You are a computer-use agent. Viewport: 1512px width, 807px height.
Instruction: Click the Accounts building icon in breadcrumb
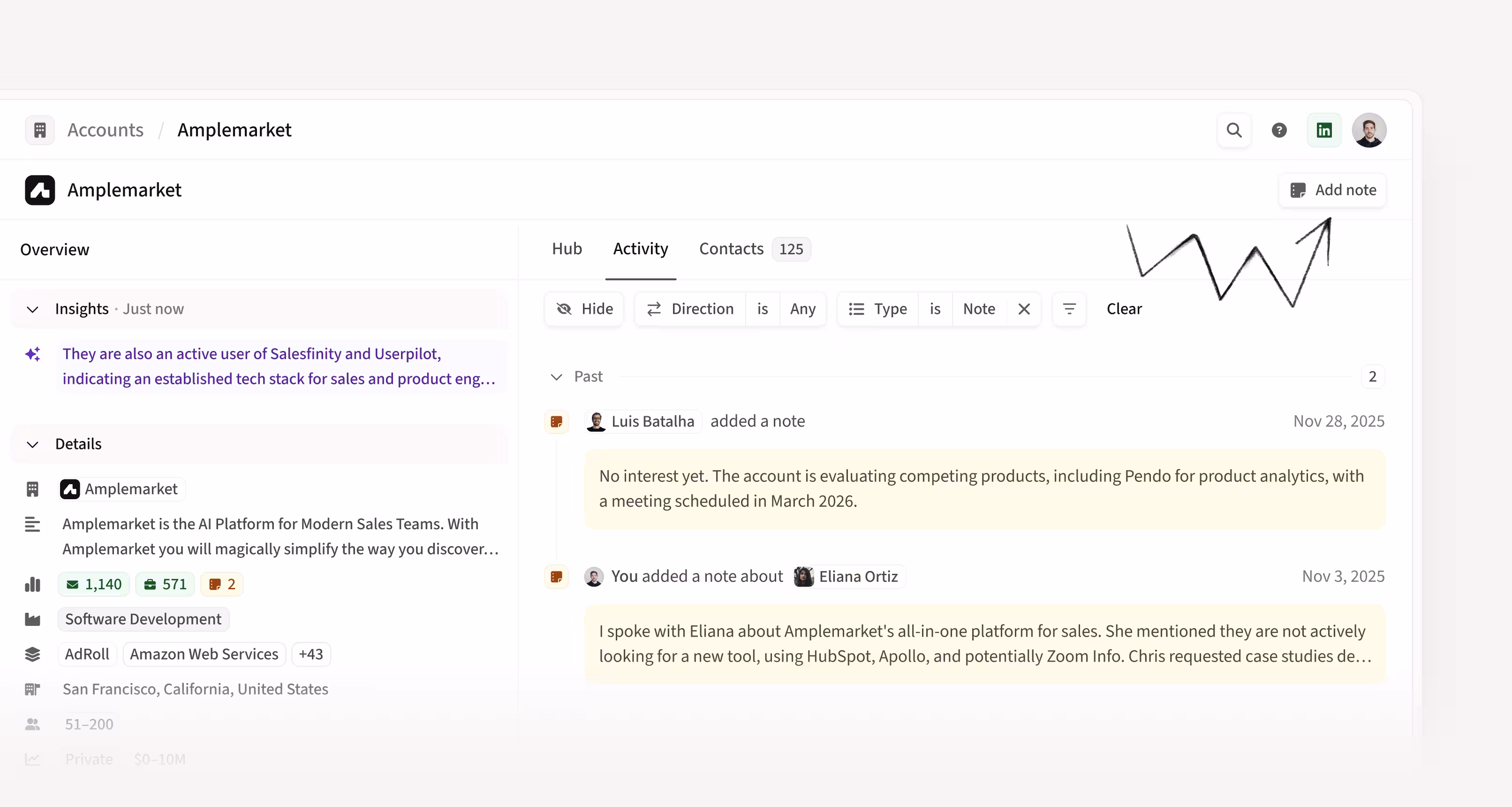40,130
